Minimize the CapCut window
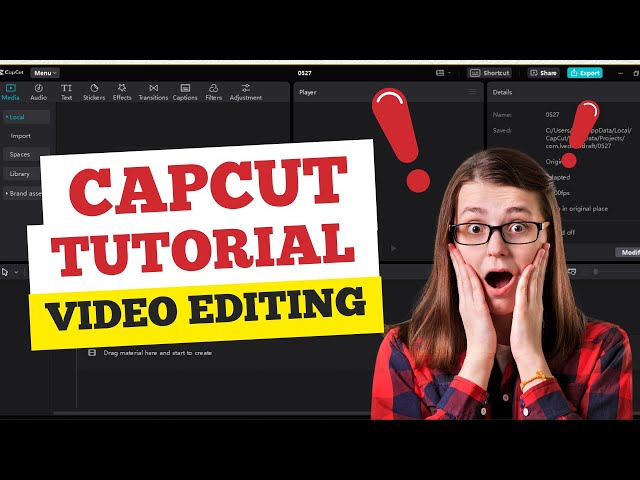This screenshot has width=640, height=480. coord(620,73)
